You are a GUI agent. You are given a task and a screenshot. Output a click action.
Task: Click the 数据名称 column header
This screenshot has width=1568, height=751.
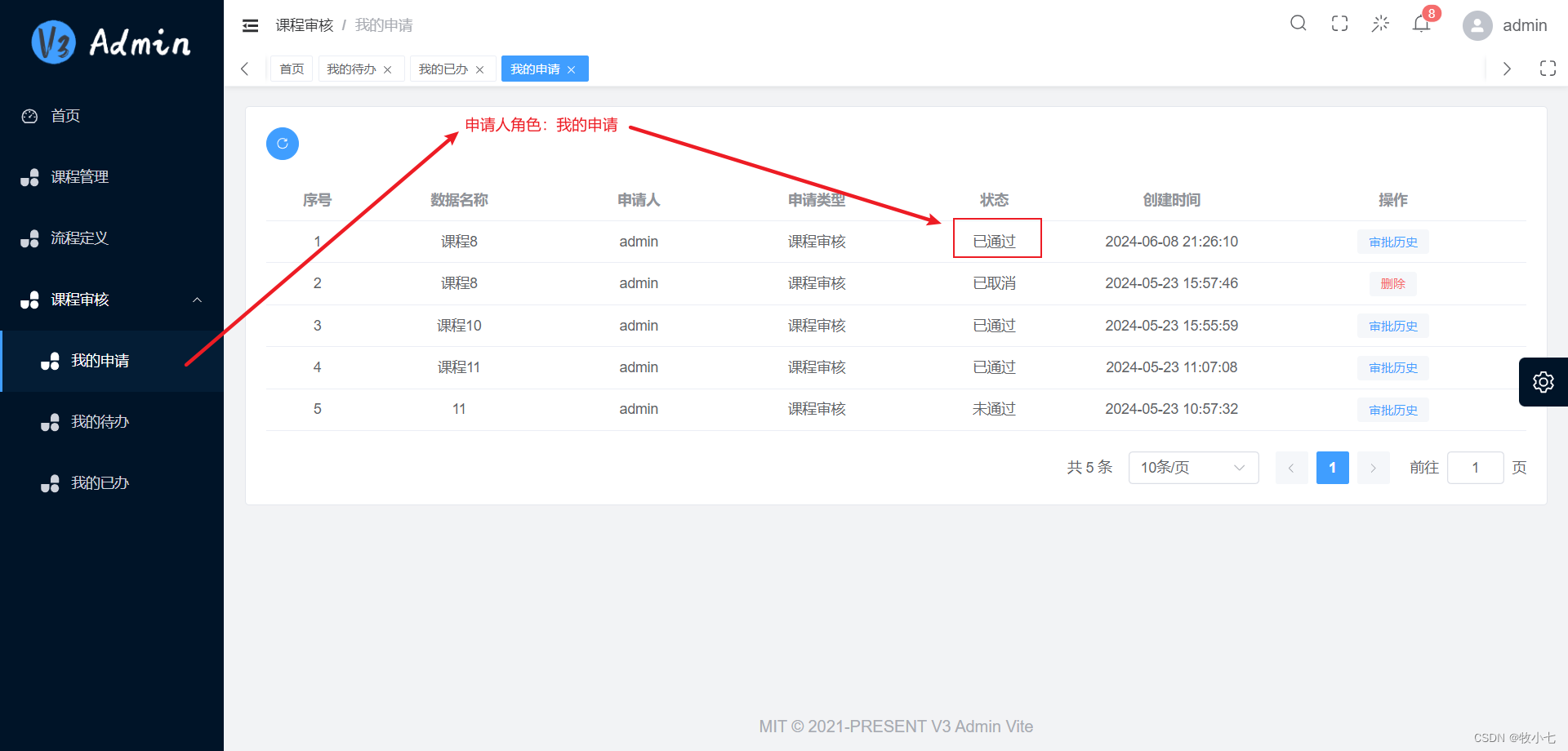[x=459, y=200]
